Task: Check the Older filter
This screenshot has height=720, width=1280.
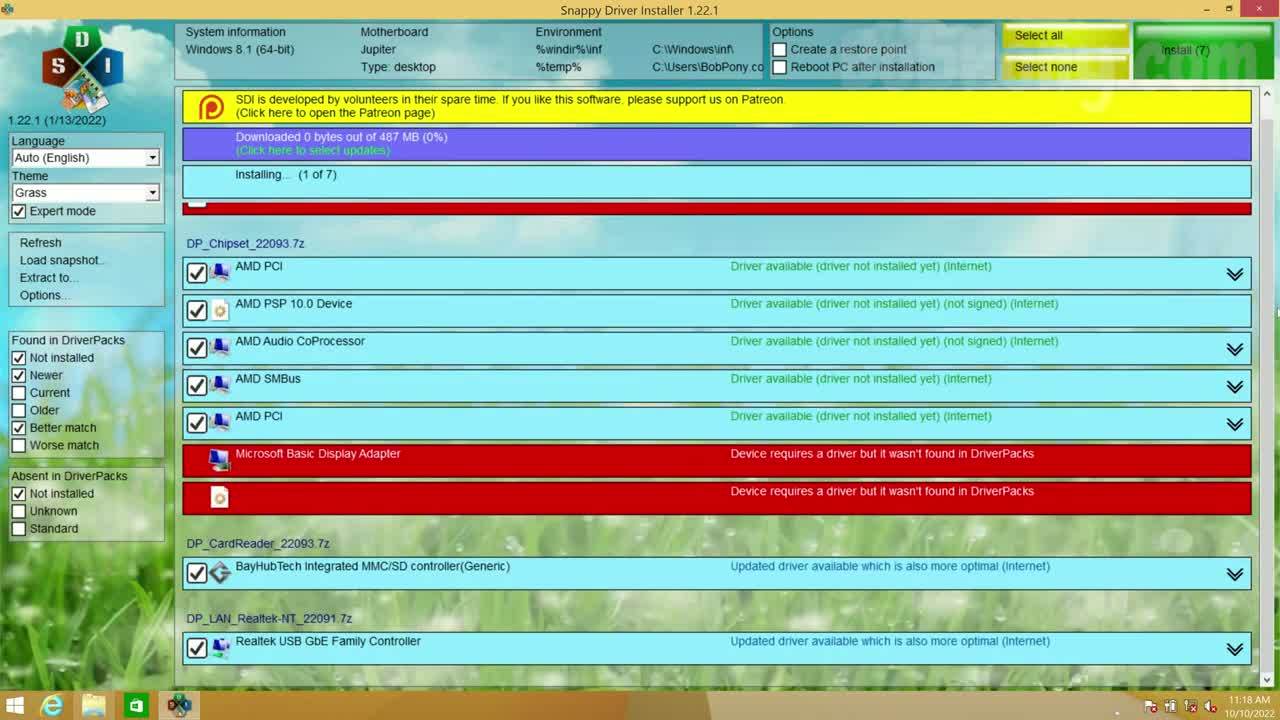Action: [x=19, y=411]
